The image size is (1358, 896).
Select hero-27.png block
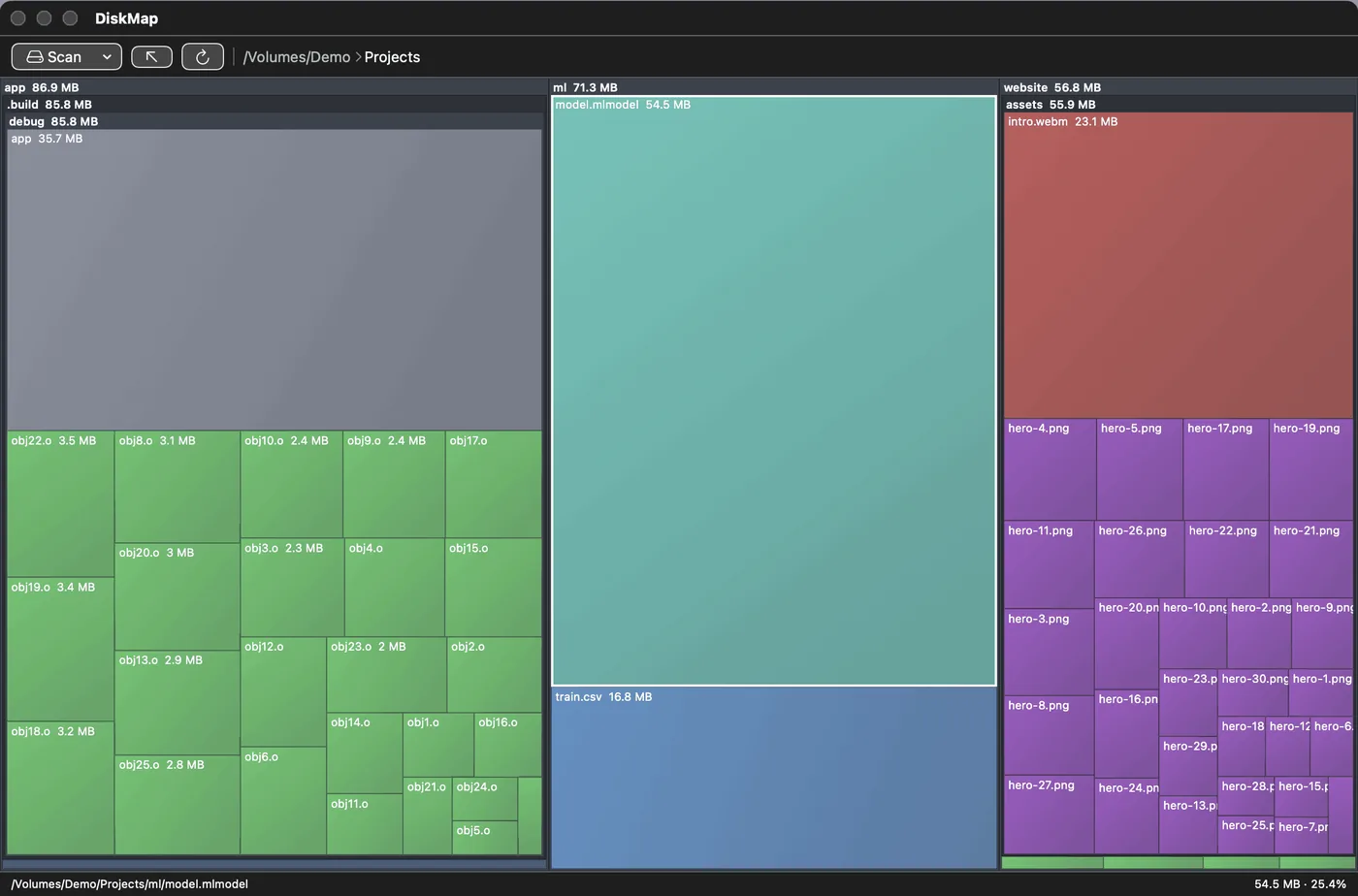click(1050, 816)
